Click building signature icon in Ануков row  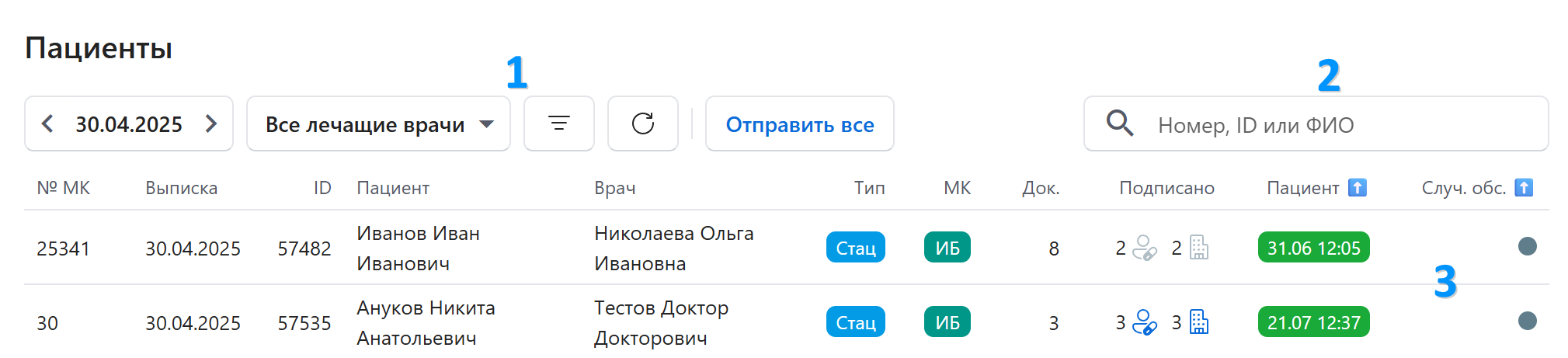(x=1199, y=322)
